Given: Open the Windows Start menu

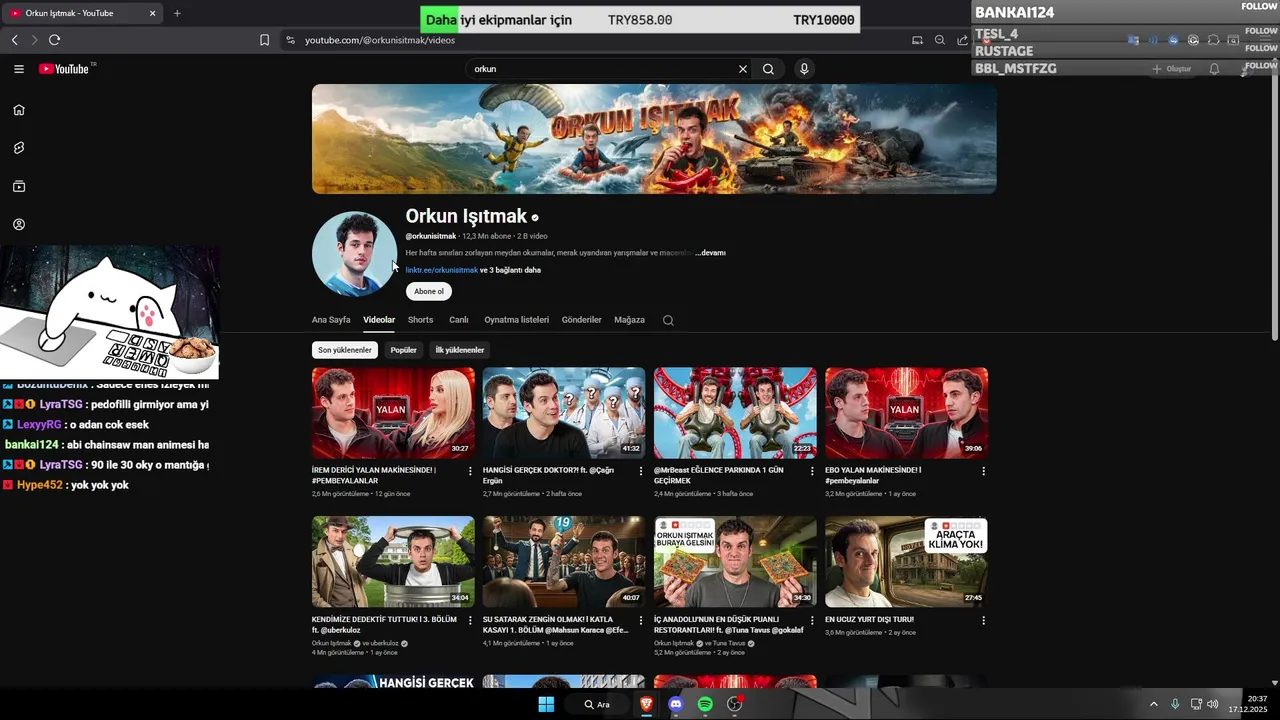Looking at the screenshot, I should coord(546,704).
